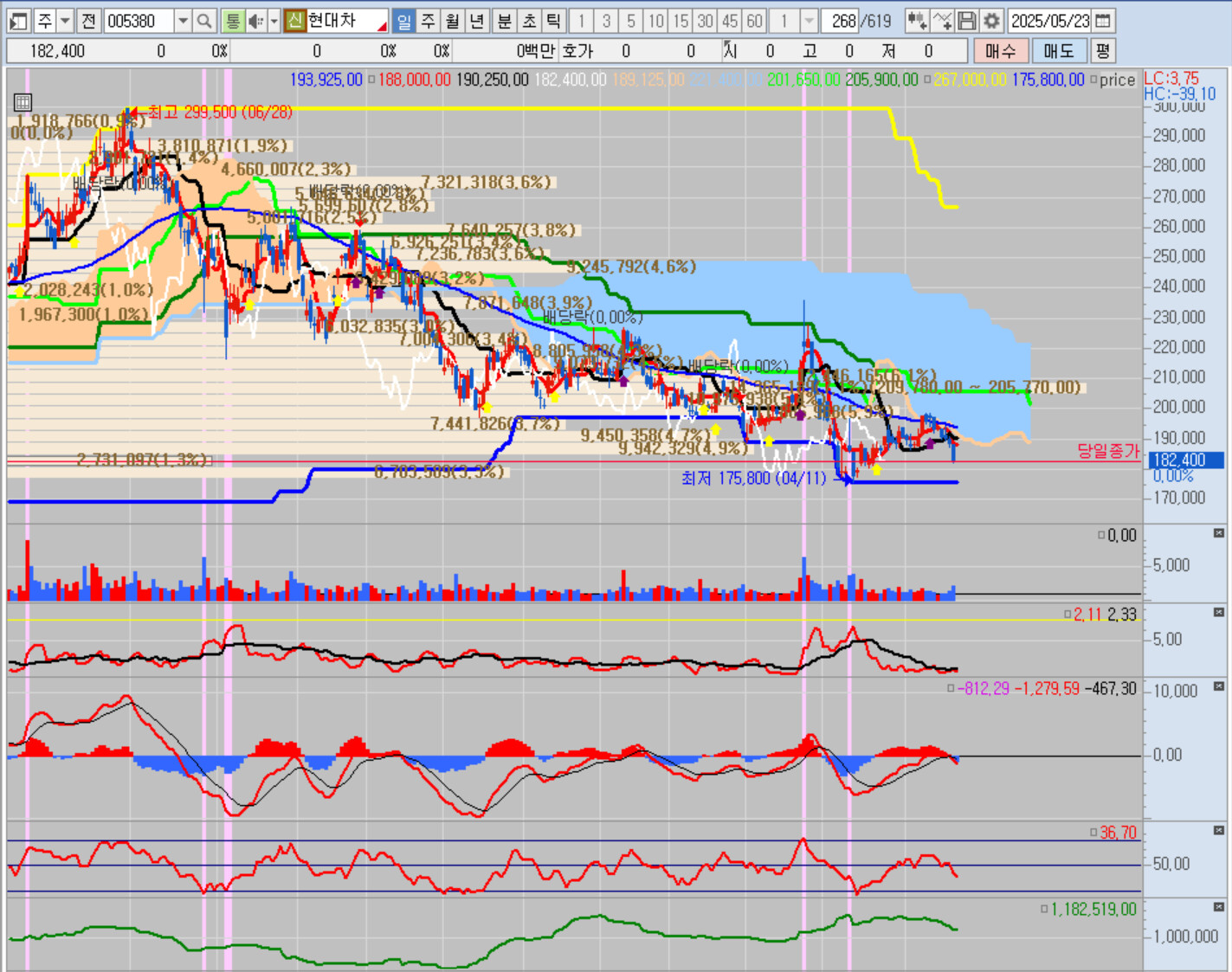
Task: Open the data table grid icon on chart
Action: click(23, 102)
